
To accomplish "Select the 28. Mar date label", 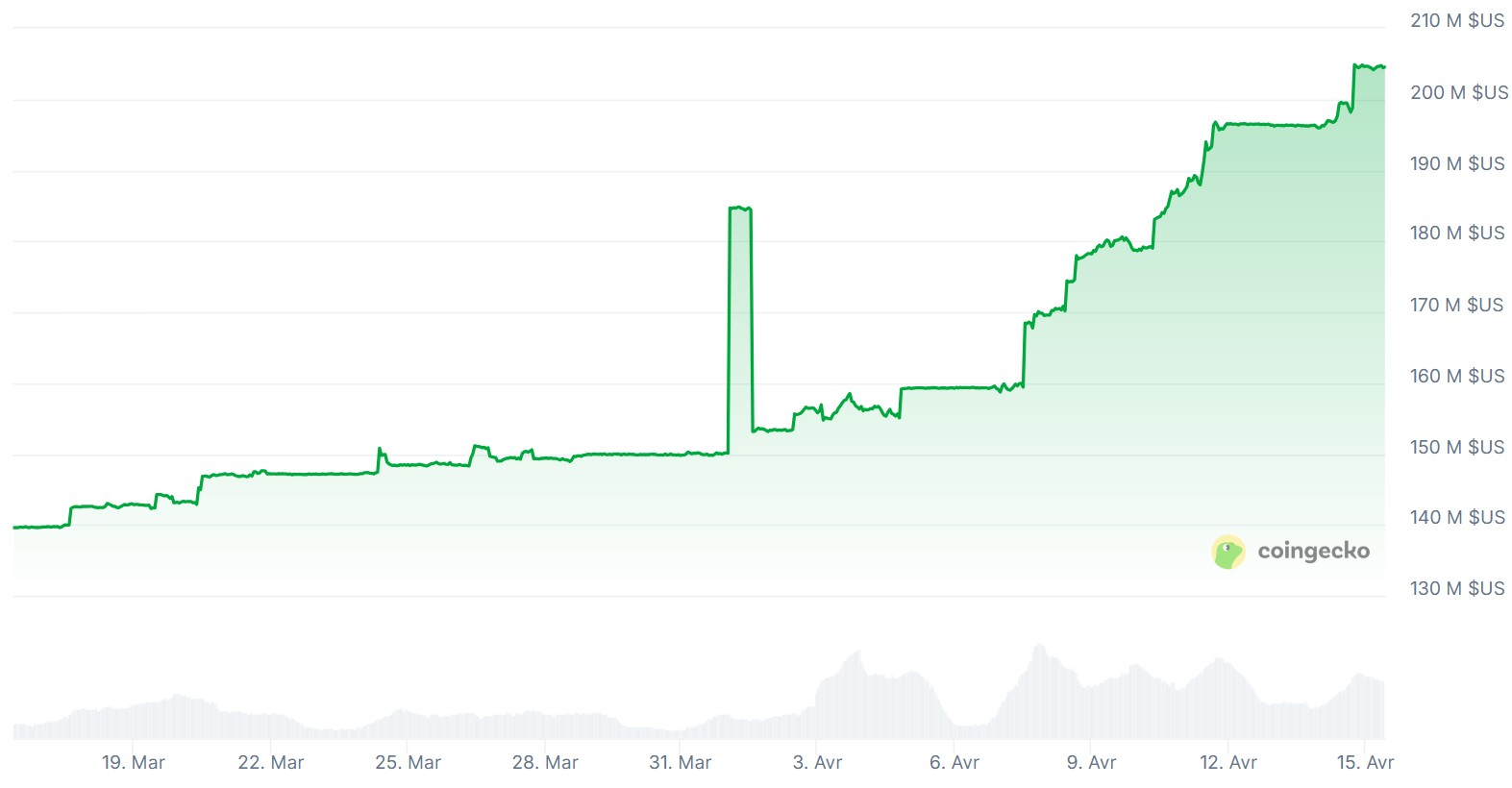I will coord(545,762).
